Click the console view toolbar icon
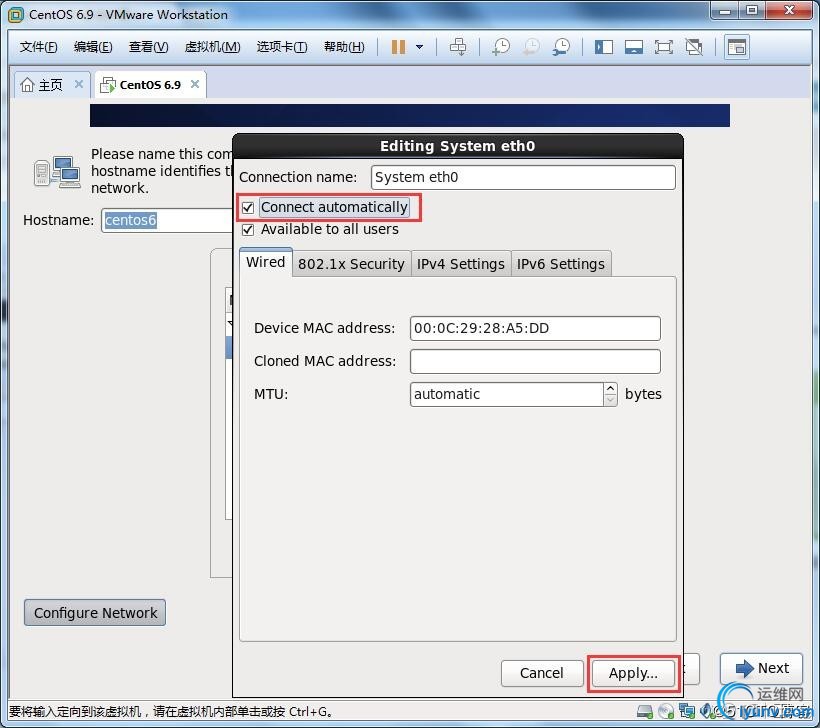The height and width of the screenshot is (728, 820). coord(737,47)
